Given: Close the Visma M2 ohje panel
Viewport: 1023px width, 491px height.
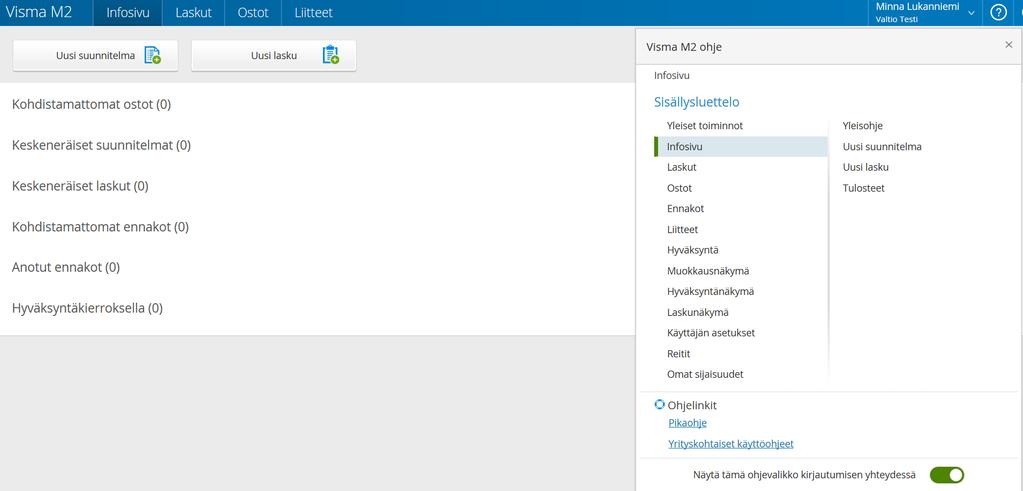Looking at the screenshot, I should pyautogui.click(x=1009, y=44).
